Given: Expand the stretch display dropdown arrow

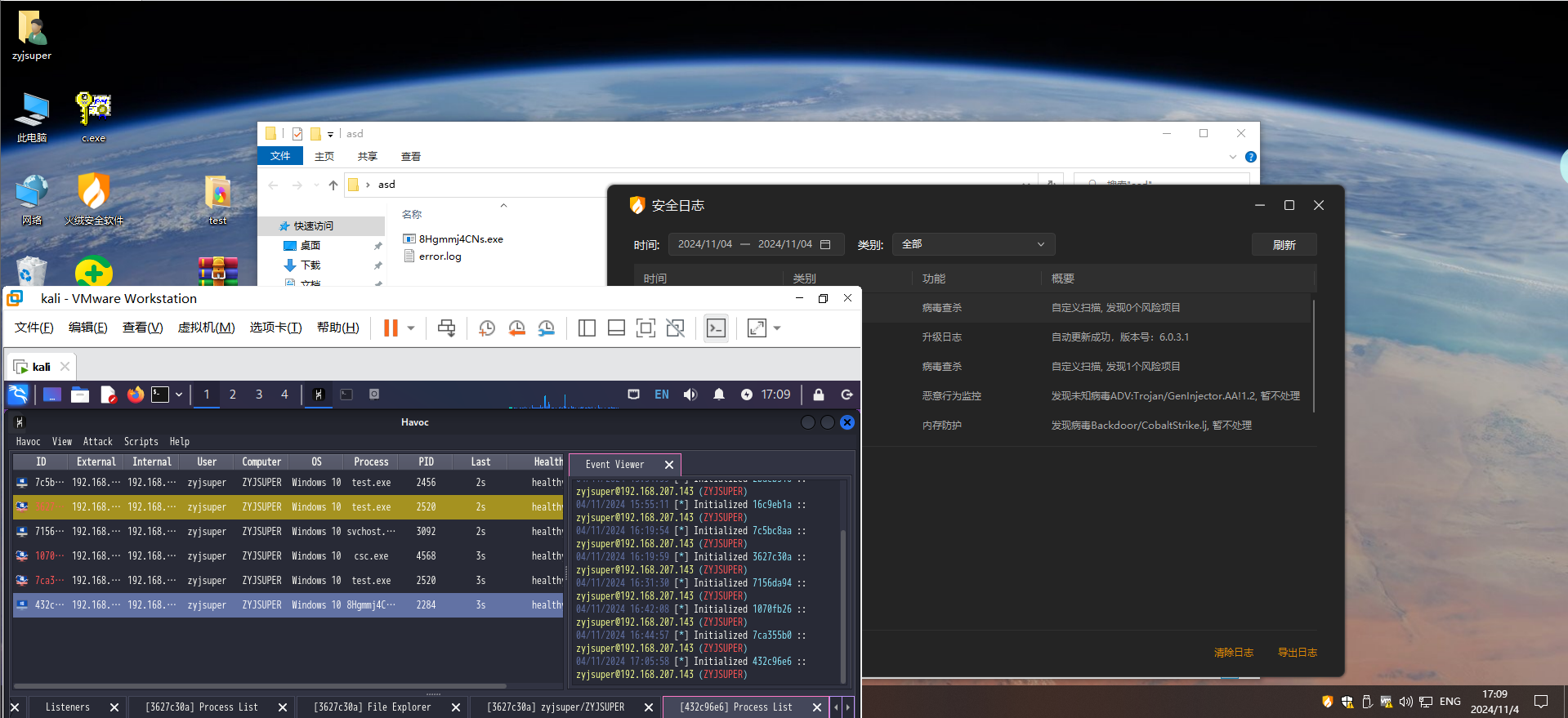Looking at the screenshot, I should pos(777,328).
